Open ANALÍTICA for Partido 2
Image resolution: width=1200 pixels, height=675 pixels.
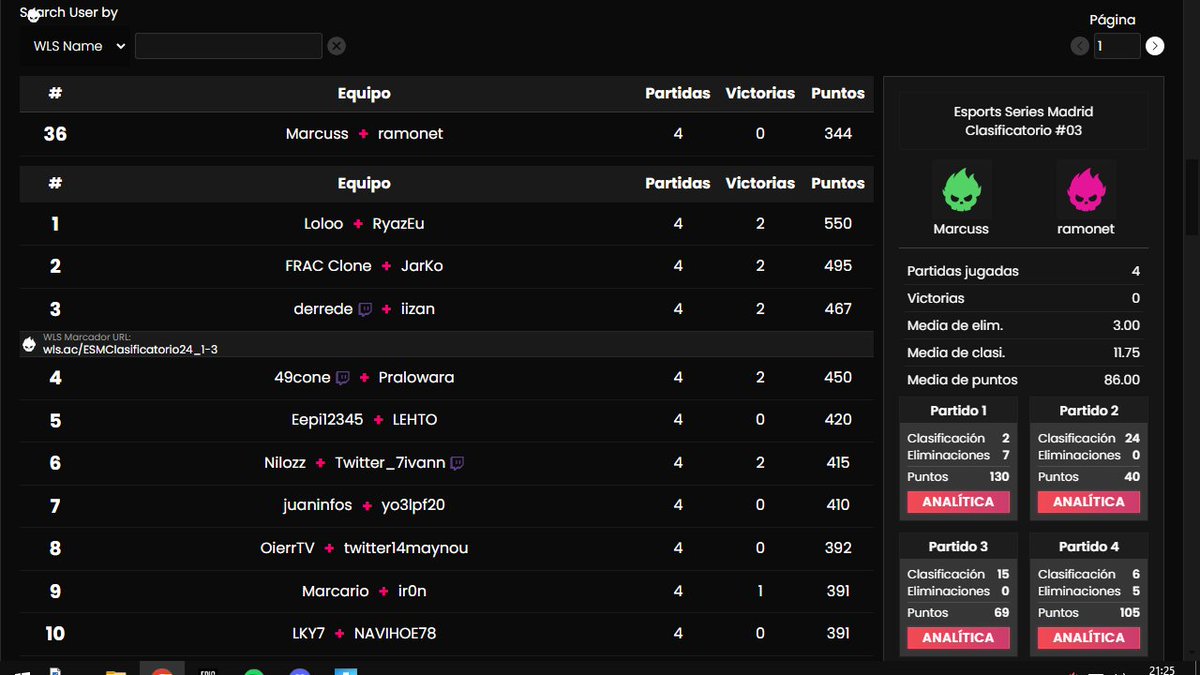[x=1088, y=502]
